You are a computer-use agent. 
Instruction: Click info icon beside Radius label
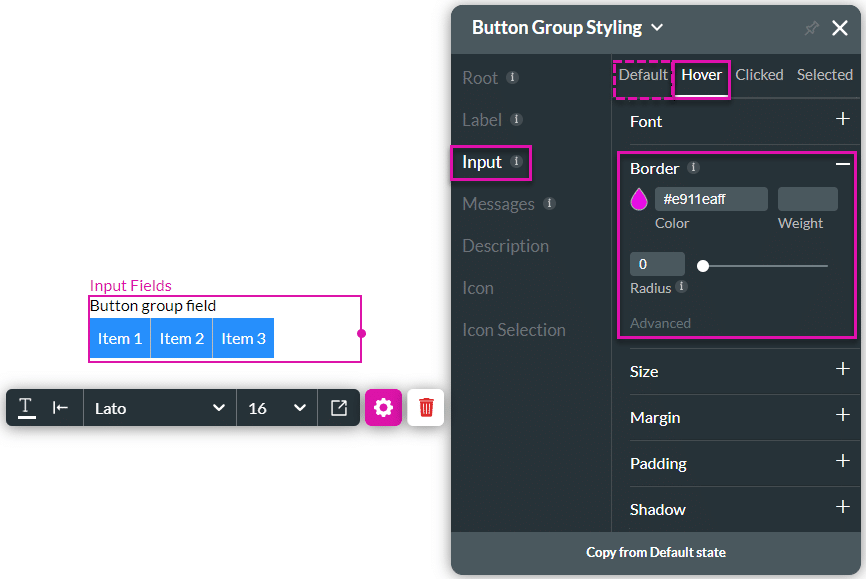click(682, 286)
